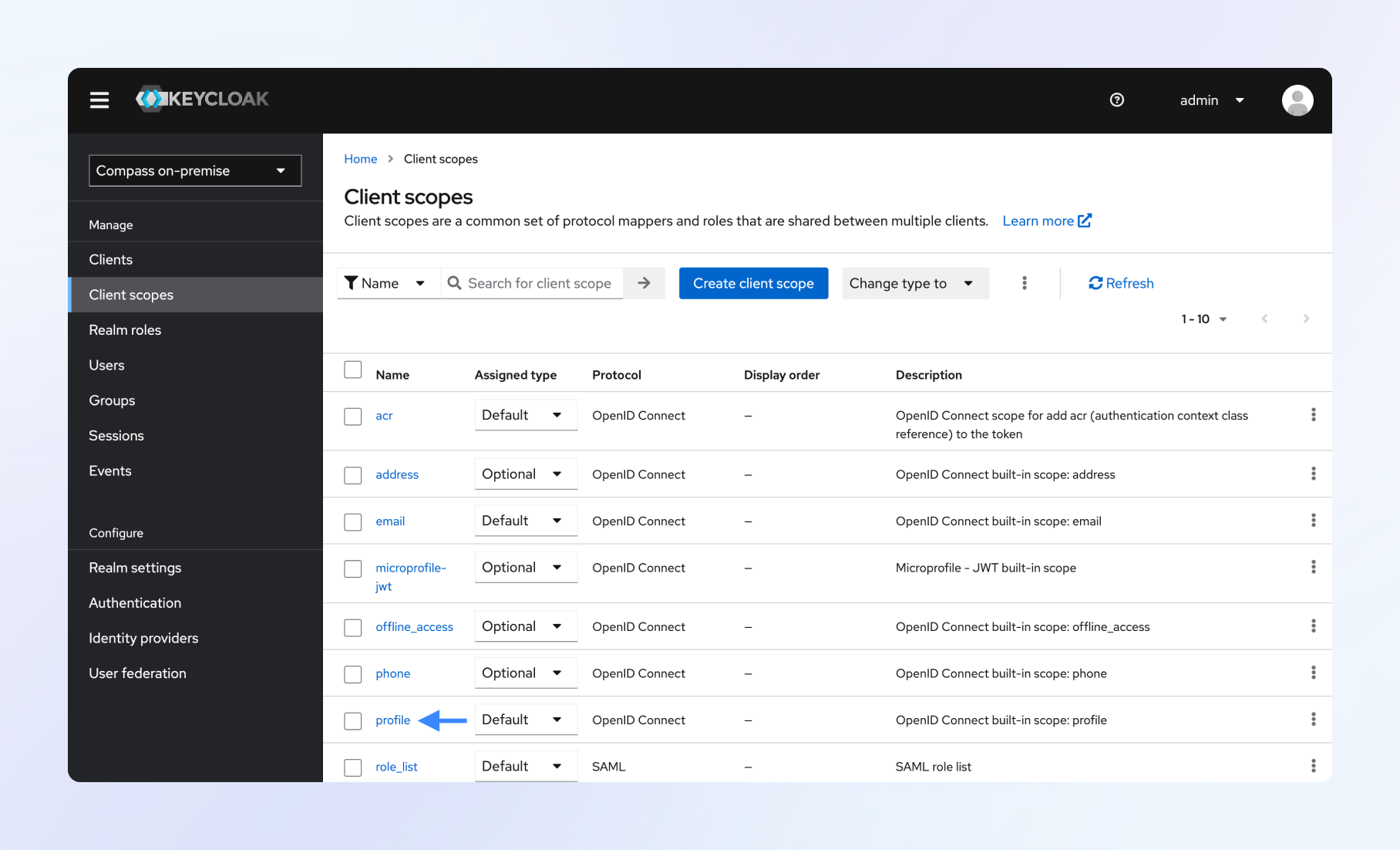The image size is (1400, 850).
Task: Refresh the client scopes list
Action: point(1121,283)
